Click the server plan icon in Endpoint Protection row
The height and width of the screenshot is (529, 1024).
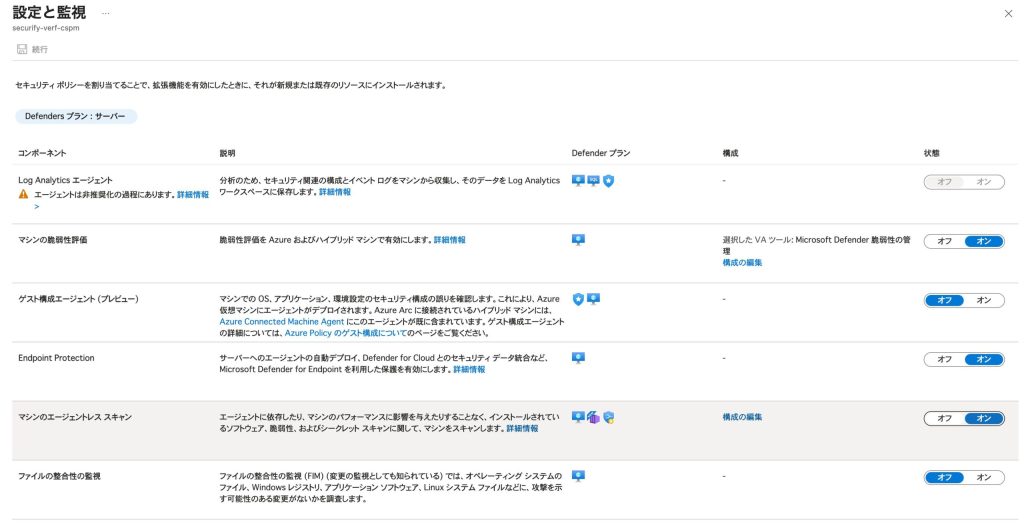point(578,358)
